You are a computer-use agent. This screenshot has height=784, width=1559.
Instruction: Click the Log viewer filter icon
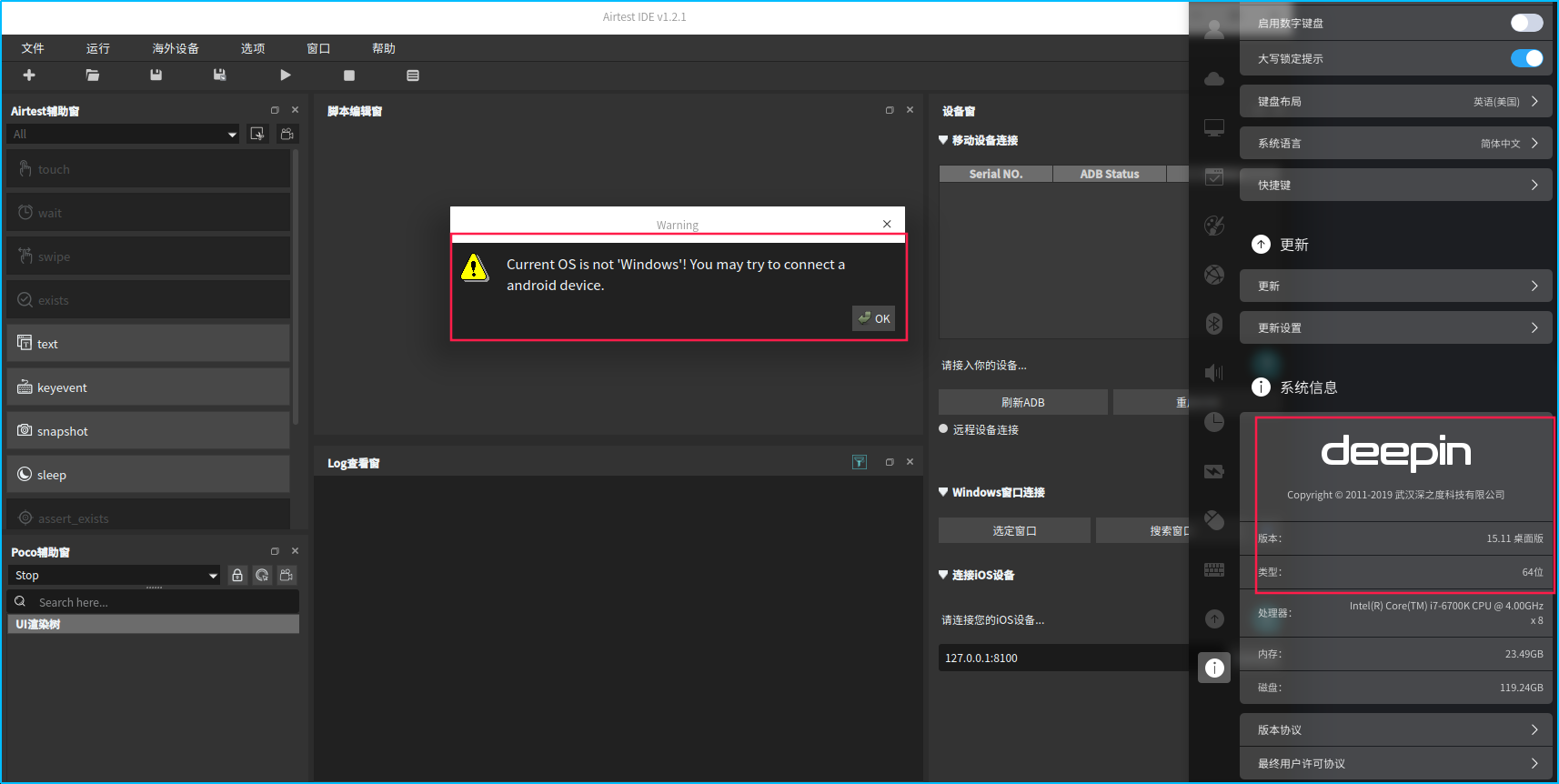tap(860, 462)
